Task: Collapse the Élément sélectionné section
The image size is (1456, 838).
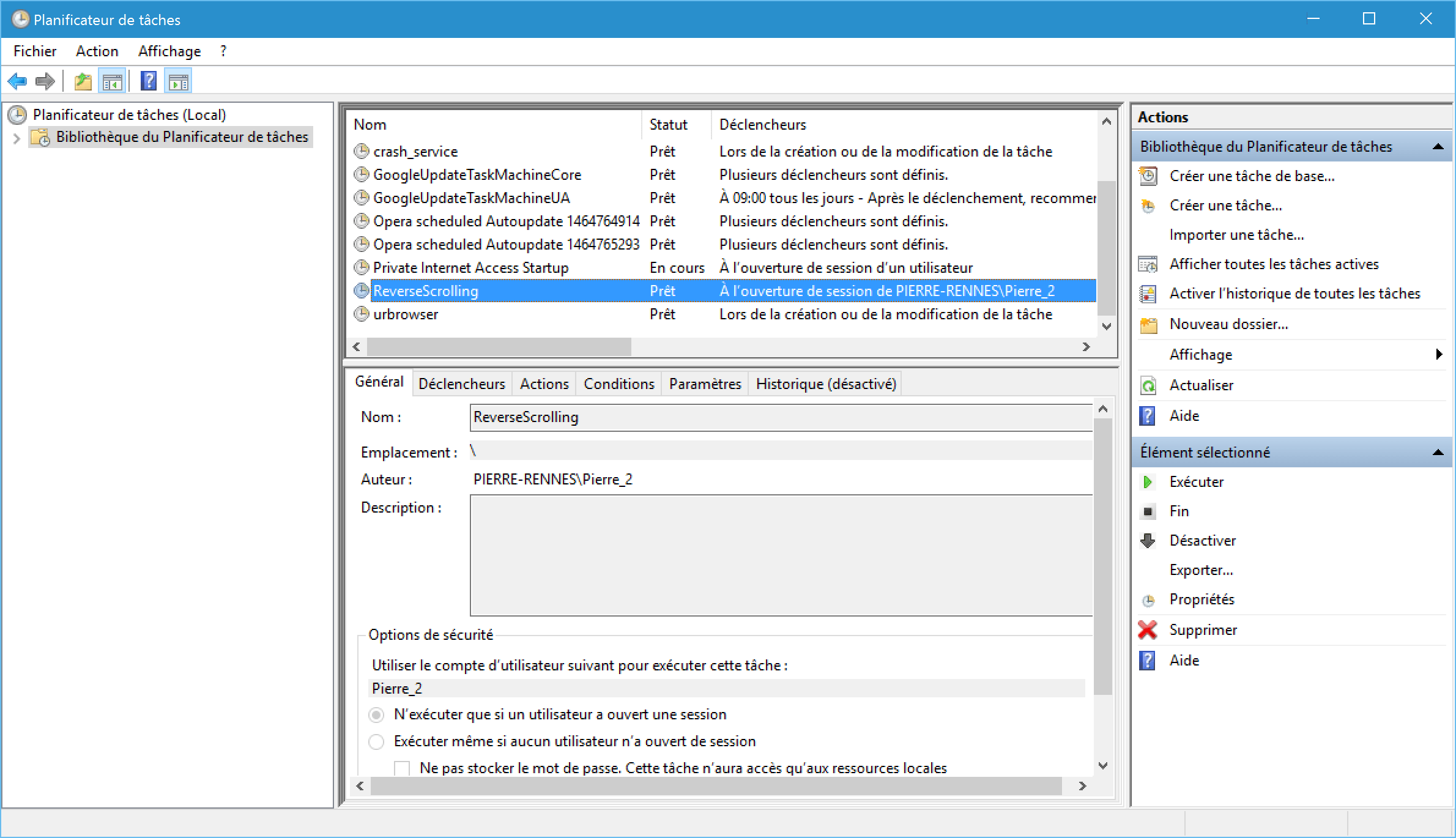Action: coord(1438,453)
